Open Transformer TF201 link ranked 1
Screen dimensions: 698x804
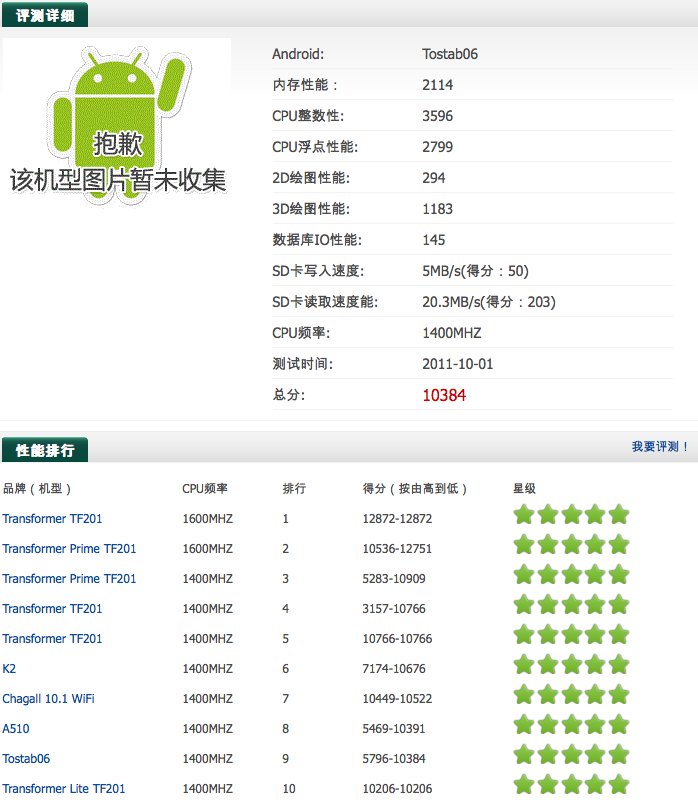52,519
